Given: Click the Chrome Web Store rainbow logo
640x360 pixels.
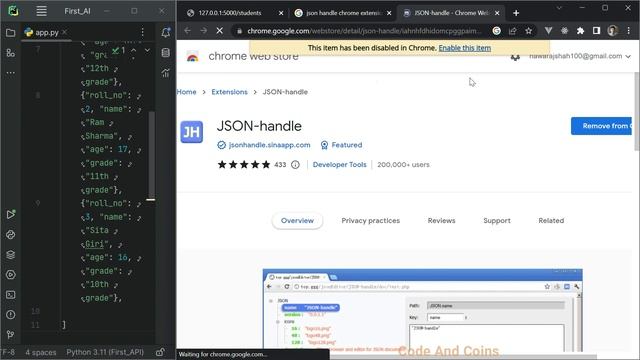Looking at the screenshot, I should click(x=192, y=57).
